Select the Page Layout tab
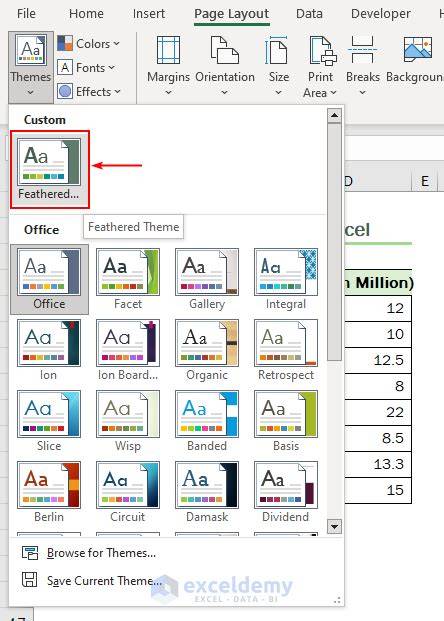Screen dimensions: 444x621 [231, 14]
